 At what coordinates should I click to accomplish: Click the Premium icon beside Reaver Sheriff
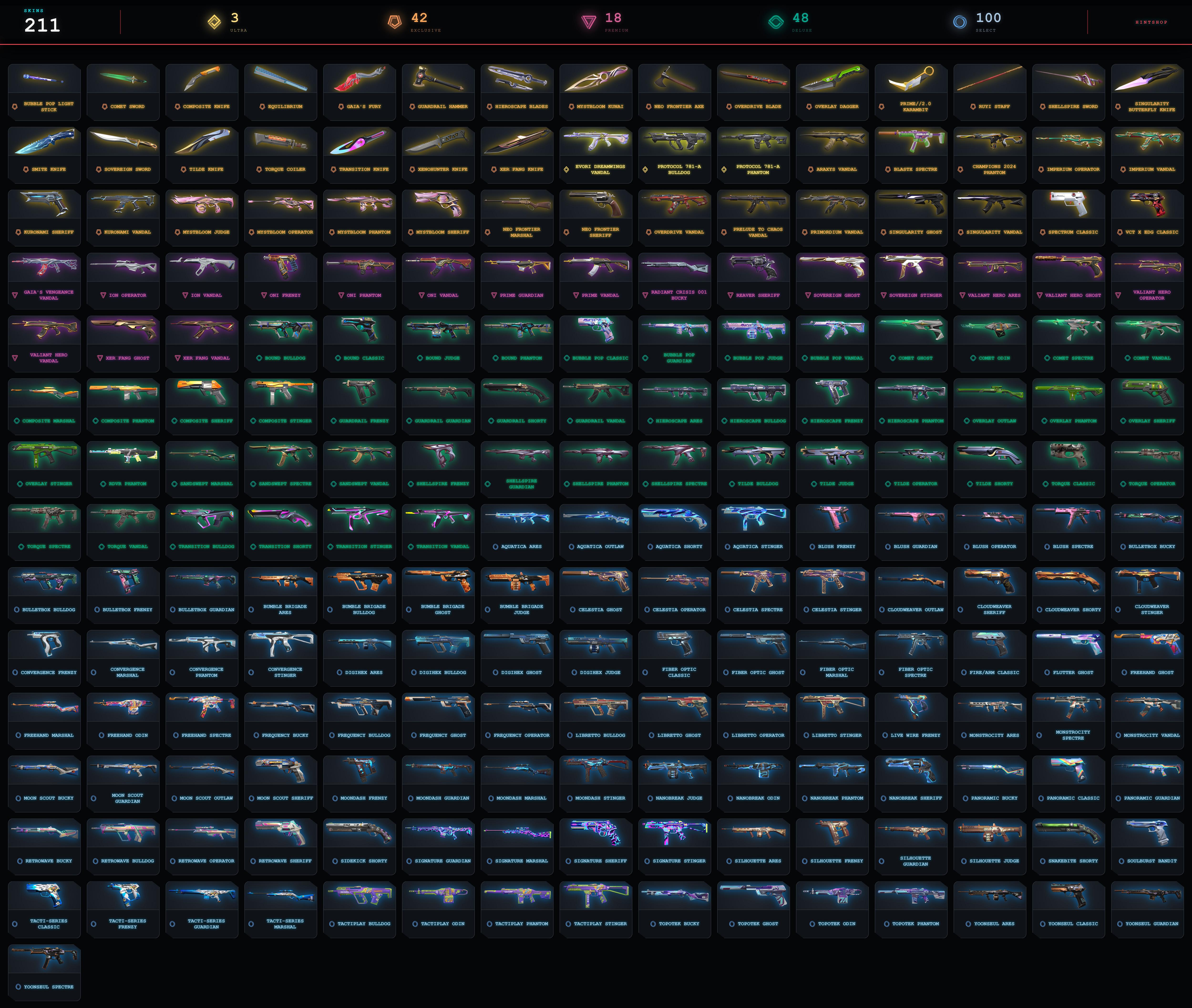pyautogui.click(x=730, y=295)
